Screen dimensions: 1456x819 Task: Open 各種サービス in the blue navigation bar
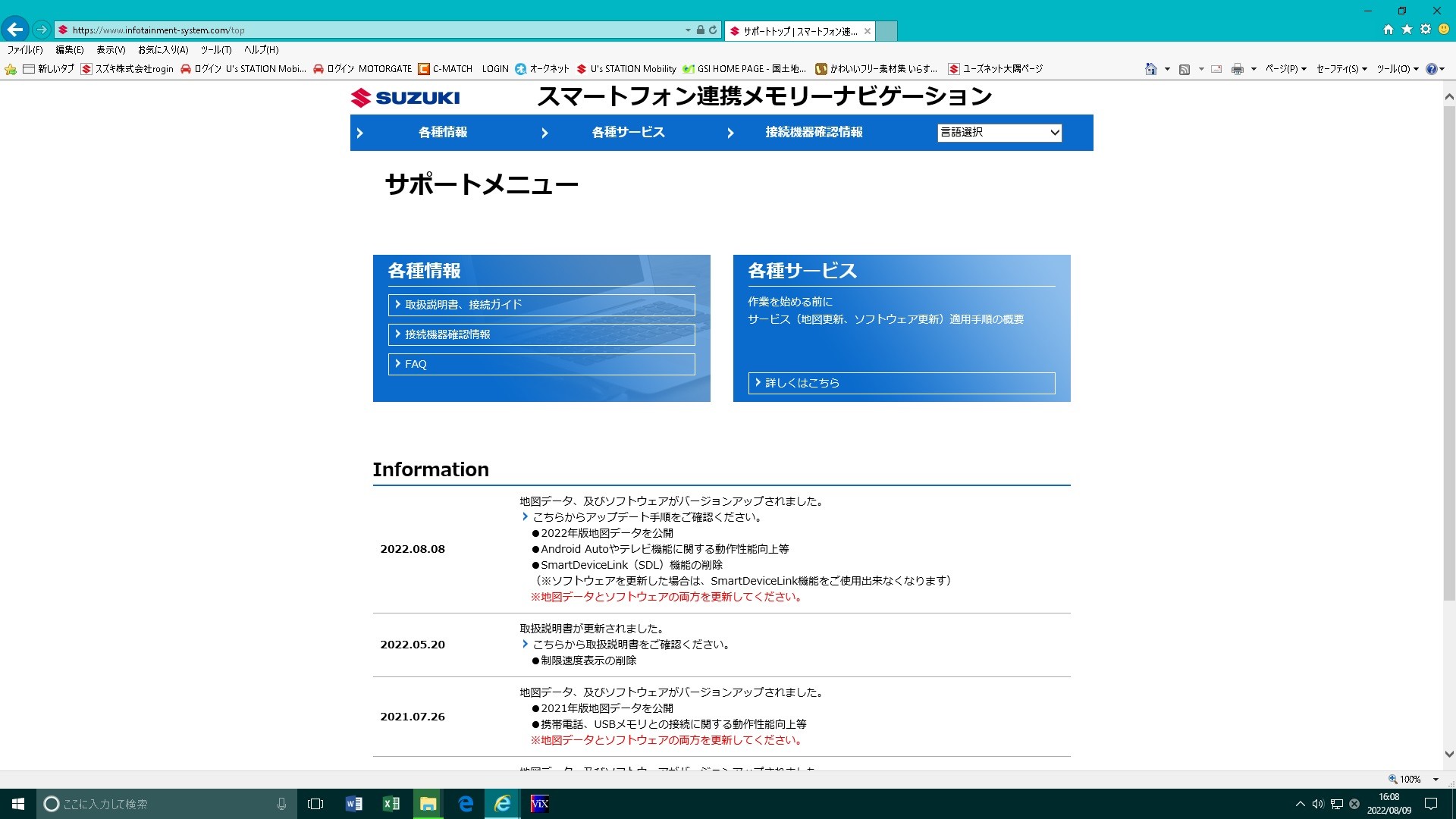pos(628,133)
